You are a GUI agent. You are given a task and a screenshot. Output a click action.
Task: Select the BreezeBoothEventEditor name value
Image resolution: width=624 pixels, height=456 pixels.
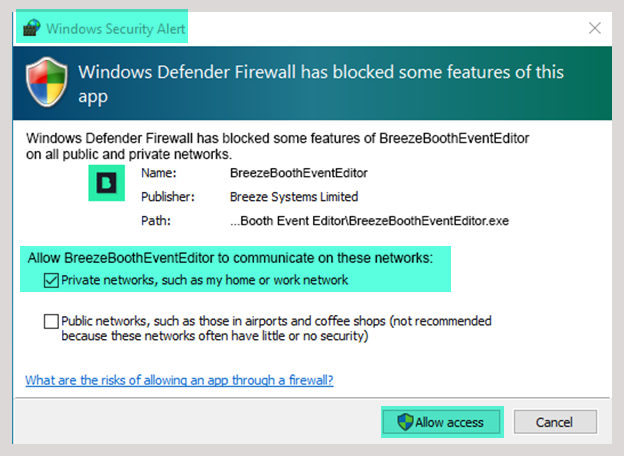pos(298,173)
